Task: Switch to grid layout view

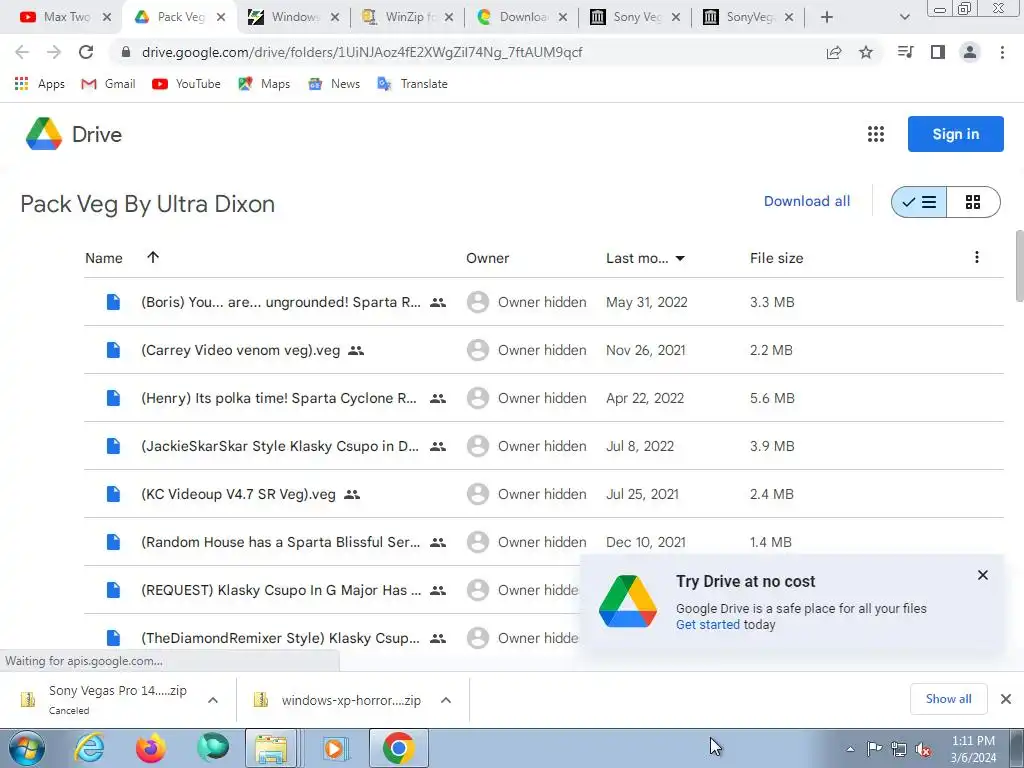Action: [973, 202]
